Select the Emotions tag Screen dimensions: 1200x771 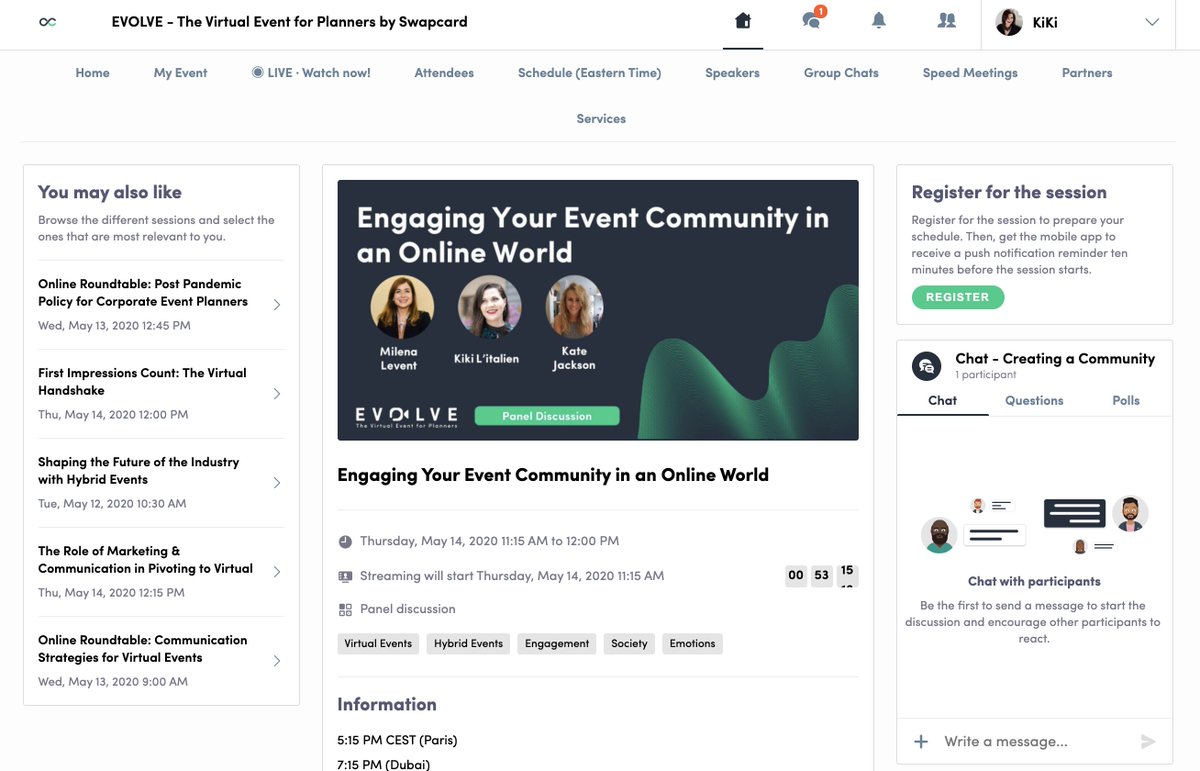(692, 644)
